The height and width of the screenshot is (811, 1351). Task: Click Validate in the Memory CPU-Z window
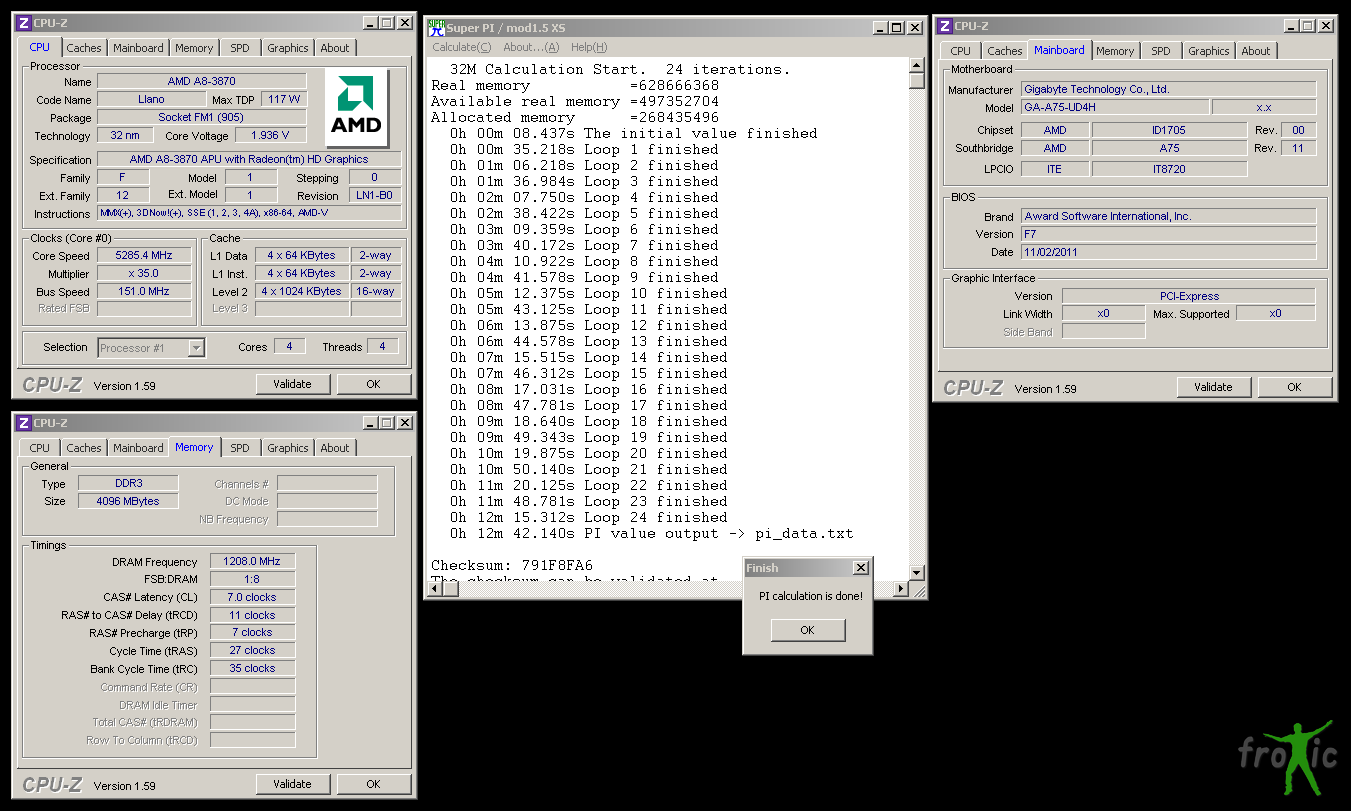[x=293, y=784]
